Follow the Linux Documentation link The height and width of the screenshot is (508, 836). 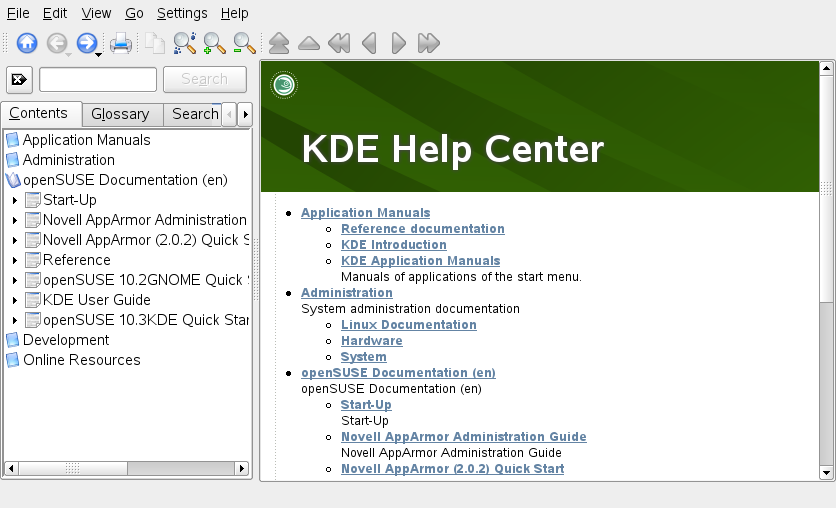[408, 325]
